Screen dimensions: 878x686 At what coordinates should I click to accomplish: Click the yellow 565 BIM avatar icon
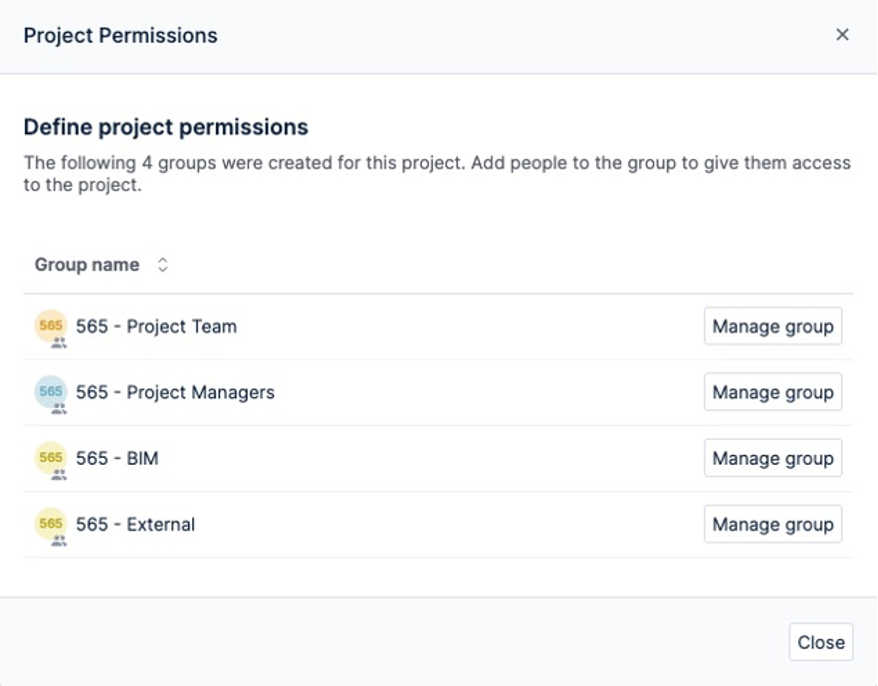click(x=50, y=457)
